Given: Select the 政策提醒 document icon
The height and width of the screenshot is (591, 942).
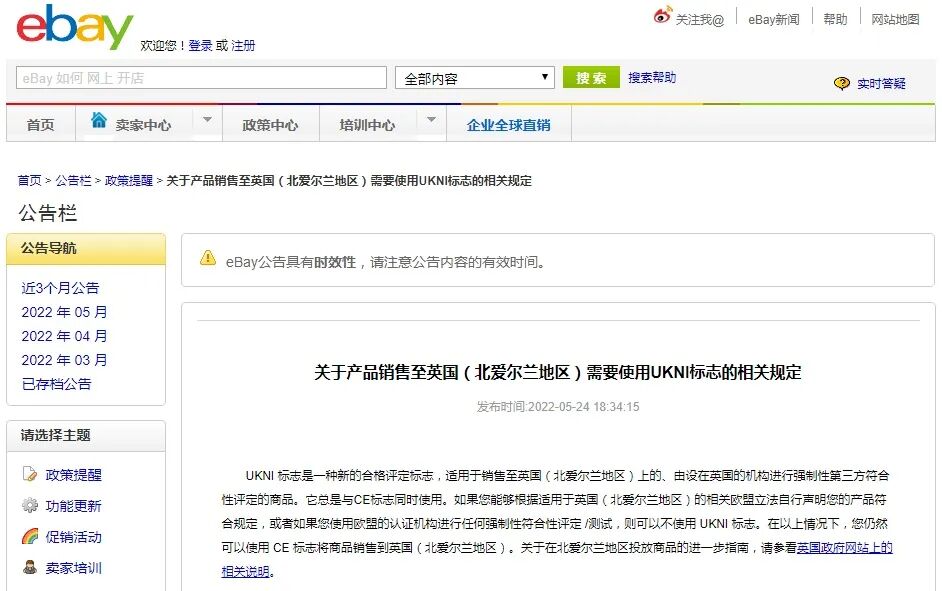Looking at the screenshot, I should pyautogui.click(x=31, y=477).
